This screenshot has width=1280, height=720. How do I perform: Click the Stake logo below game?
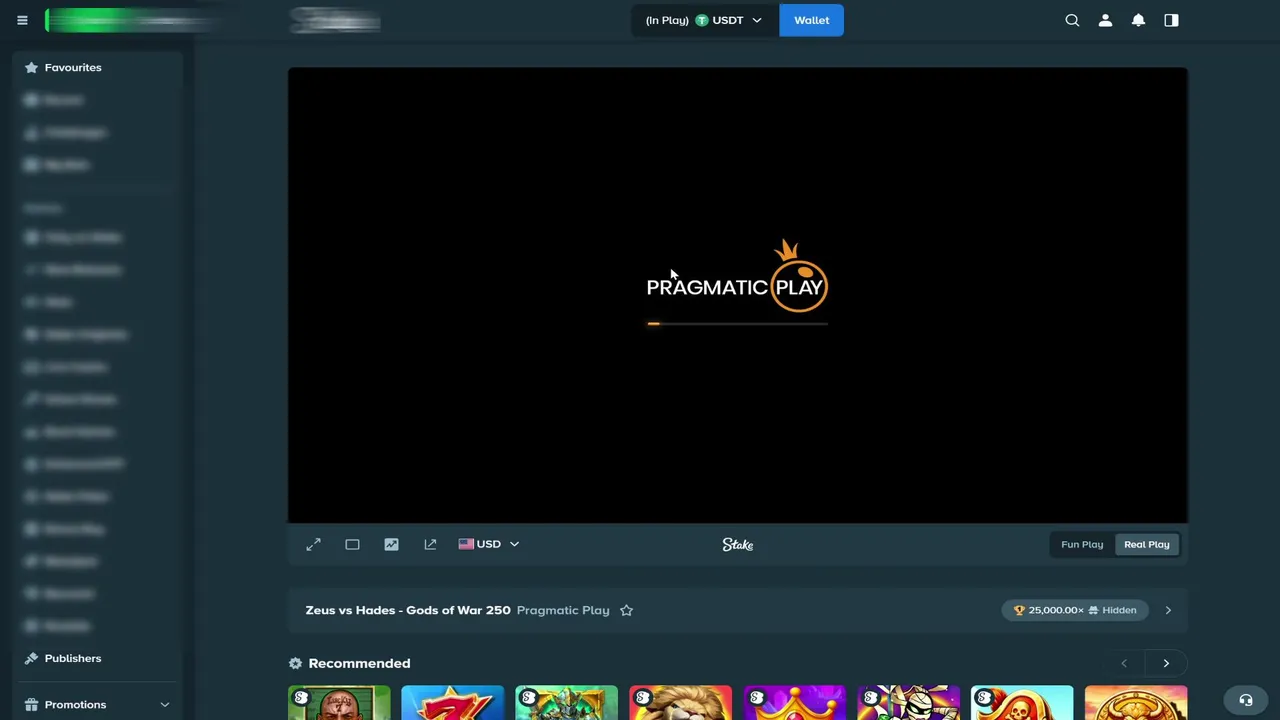[x=738, y=544]
